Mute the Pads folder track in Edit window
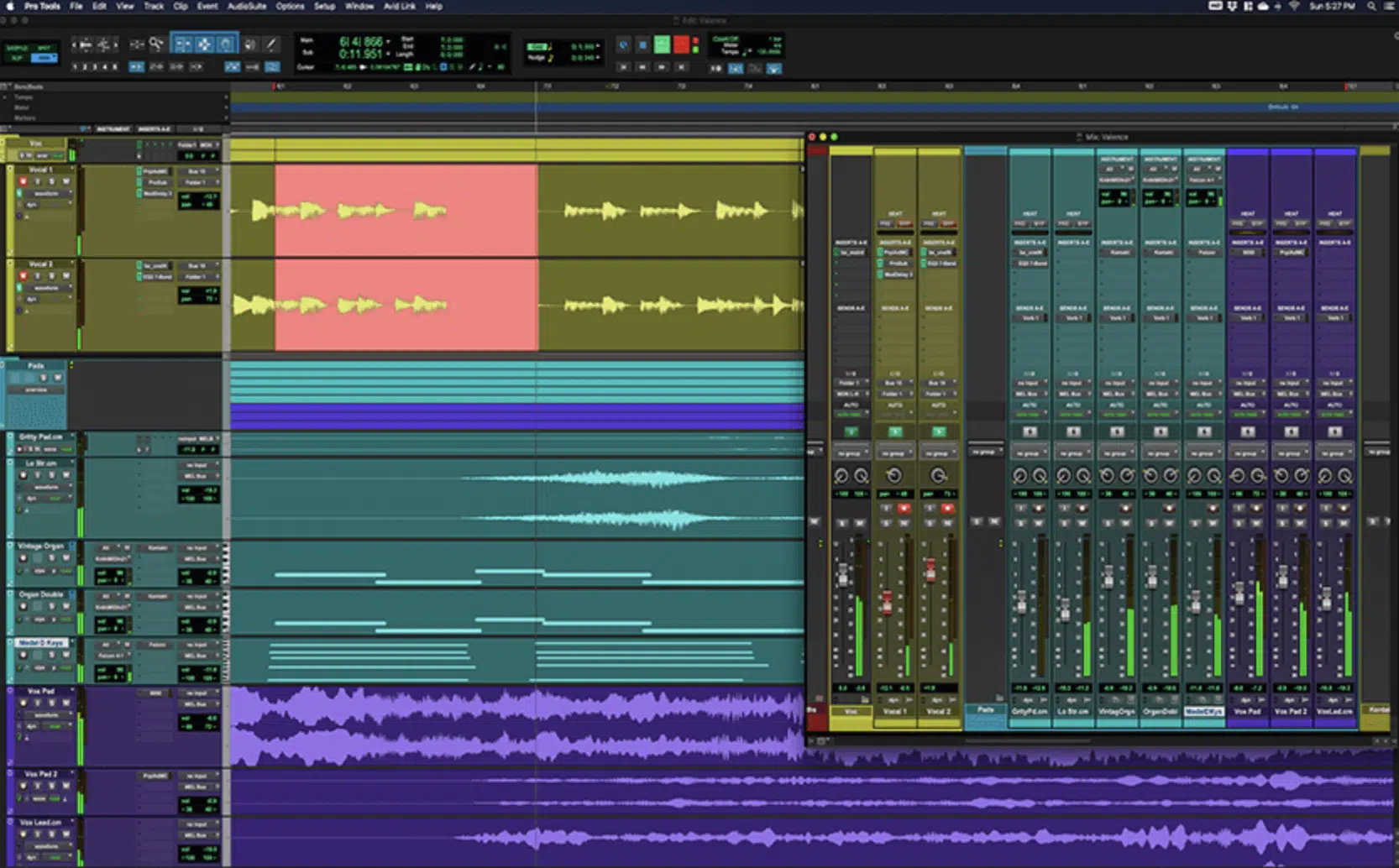The width and height of the screenshot is (1399, 868). (x=58, y=377)
